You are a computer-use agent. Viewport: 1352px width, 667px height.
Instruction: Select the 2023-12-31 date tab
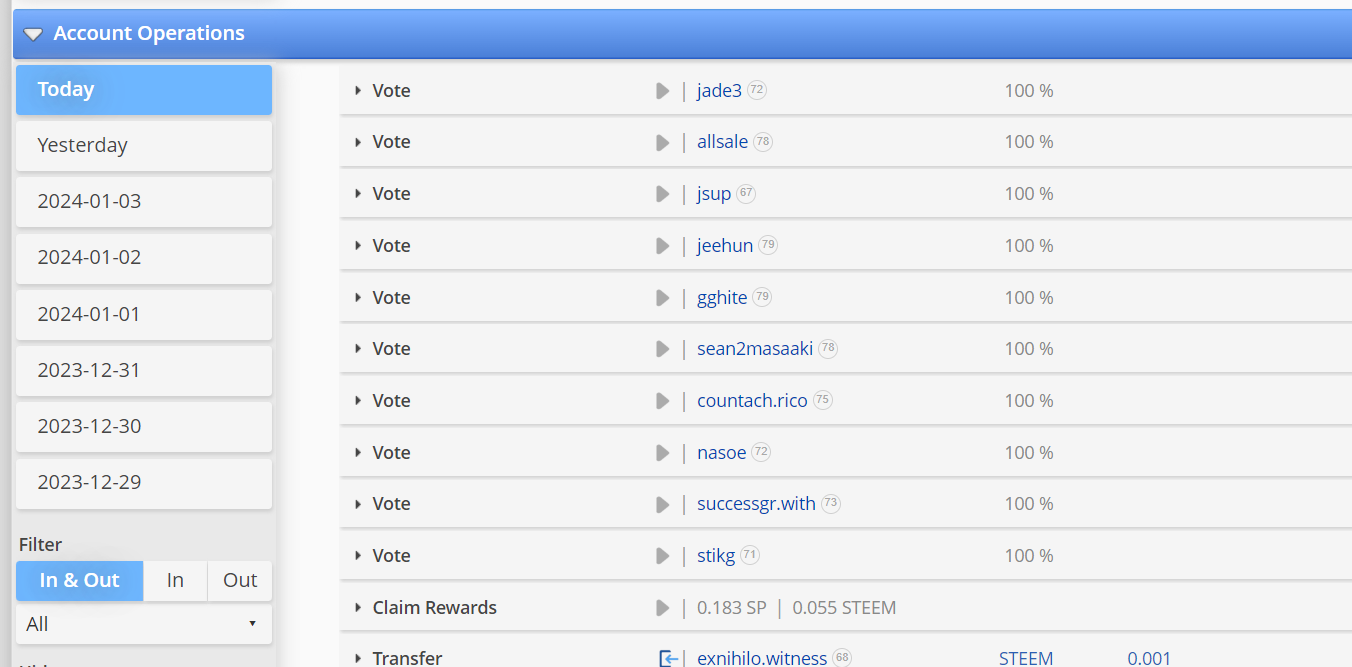click(144, 370)
